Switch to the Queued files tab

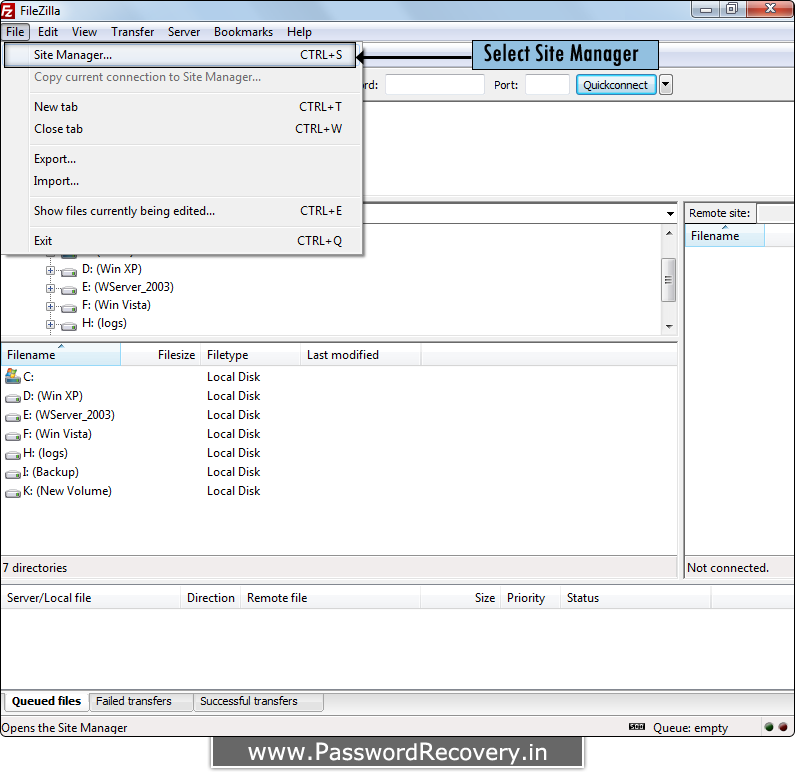click(46, 701)
